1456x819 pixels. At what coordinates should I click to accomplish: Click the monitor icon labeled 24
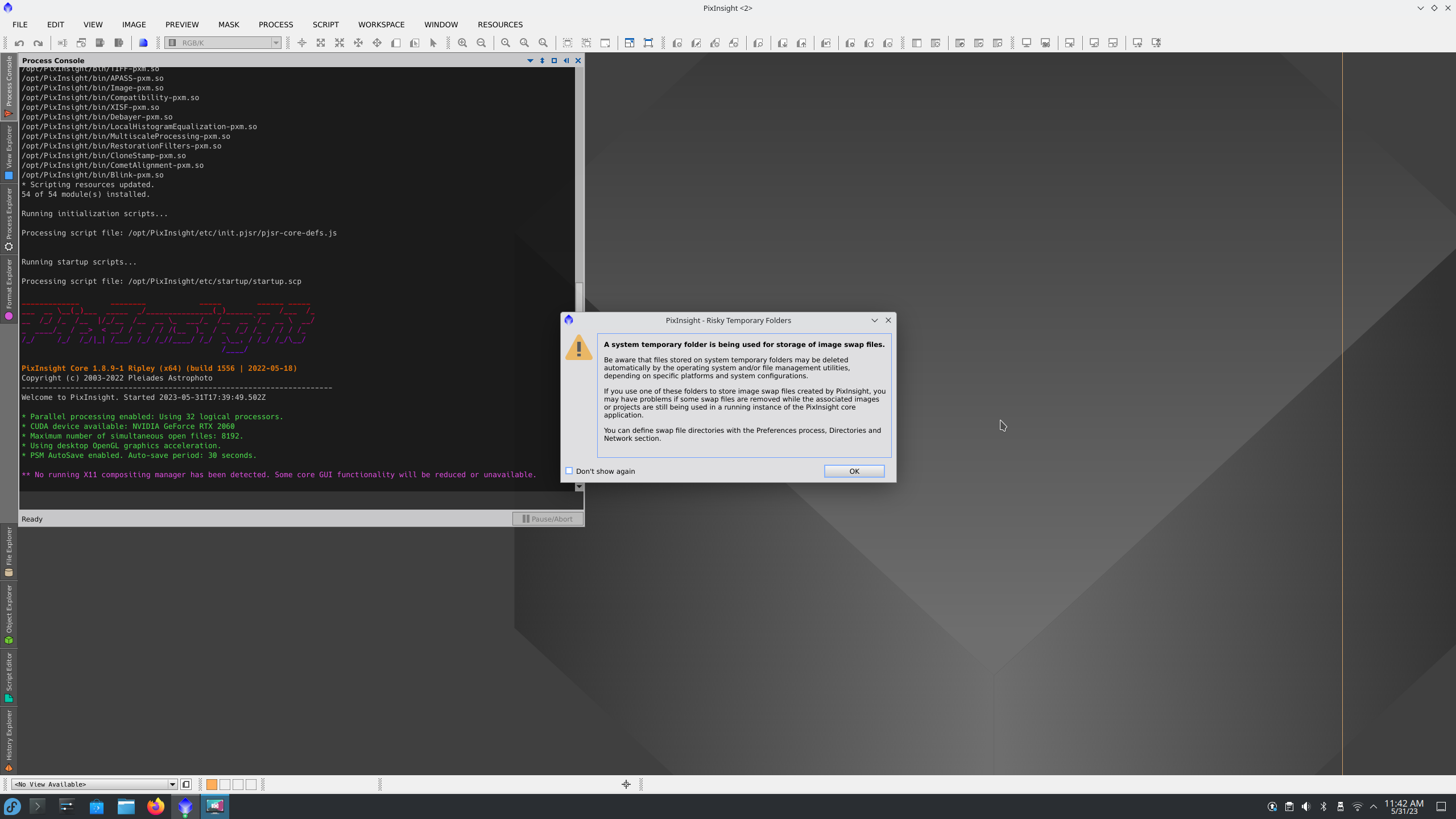pyautogui.click(x=1045, y=43)
